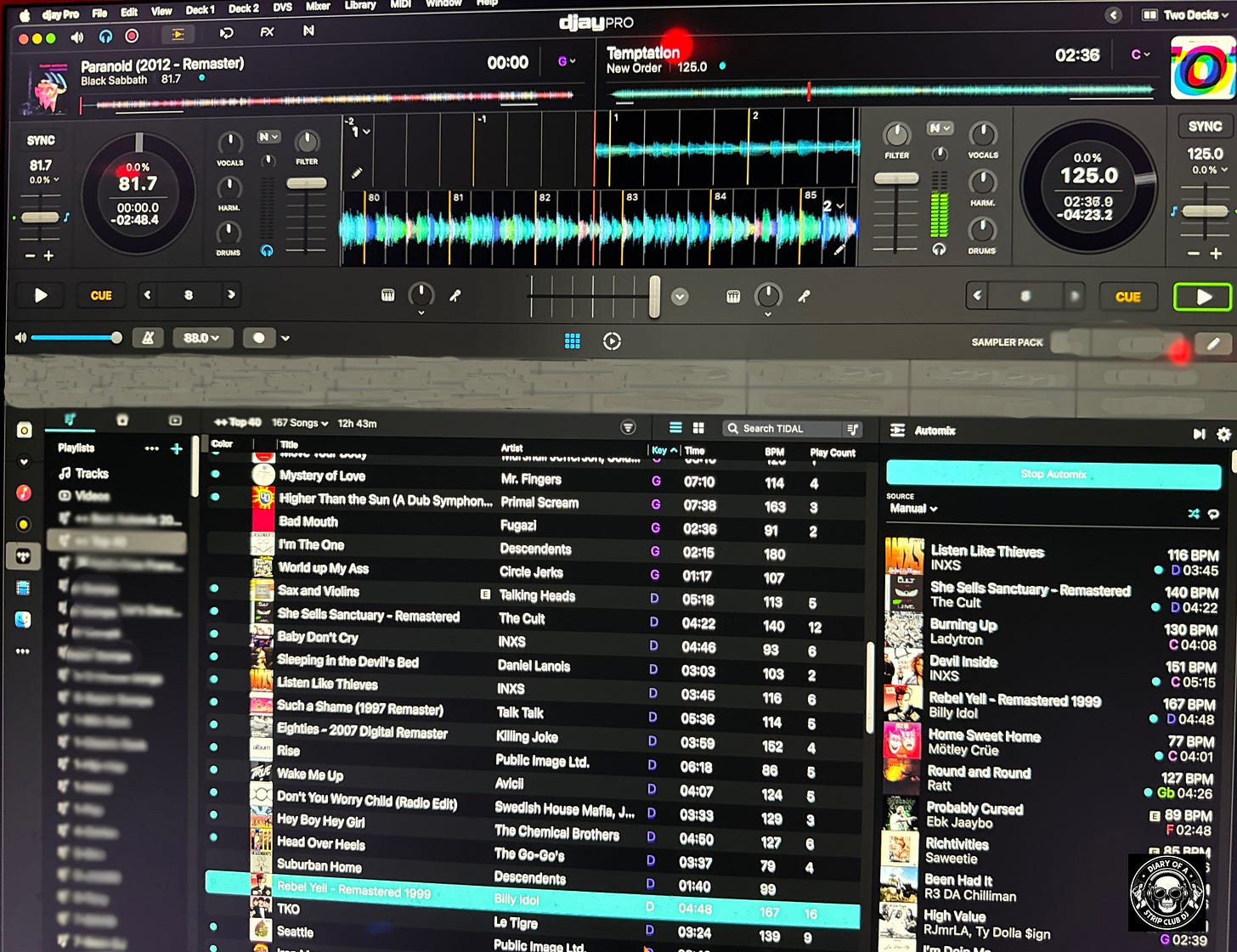Open the File menu

(99, 13)
